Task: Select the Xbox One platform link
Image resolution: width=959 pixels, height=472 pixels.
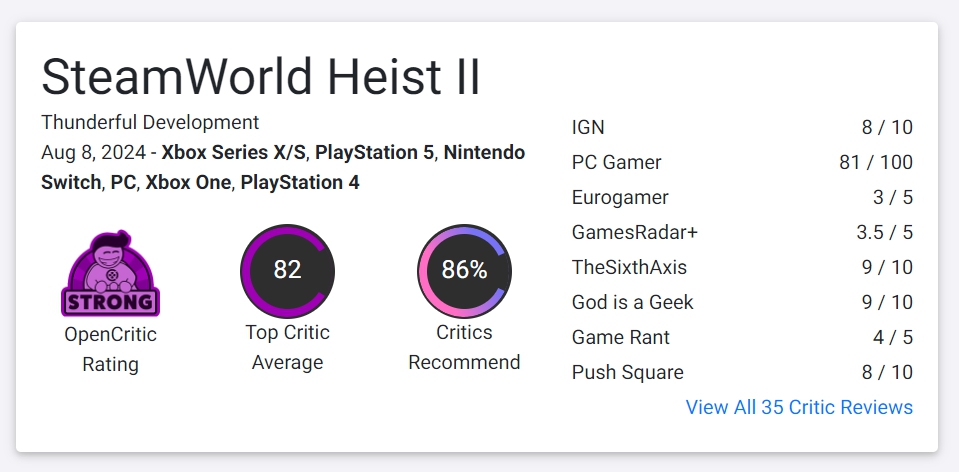Action: (188, 183)
